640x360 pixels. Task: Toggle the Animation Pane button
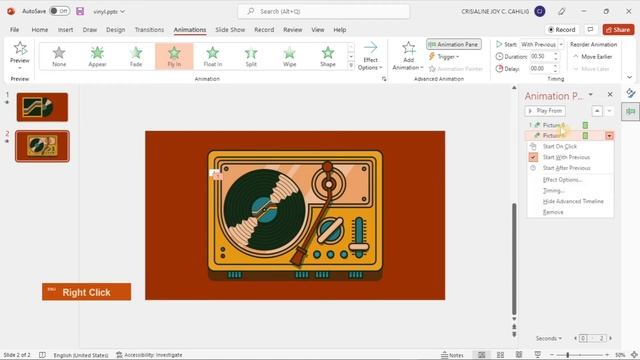point(453,44)
